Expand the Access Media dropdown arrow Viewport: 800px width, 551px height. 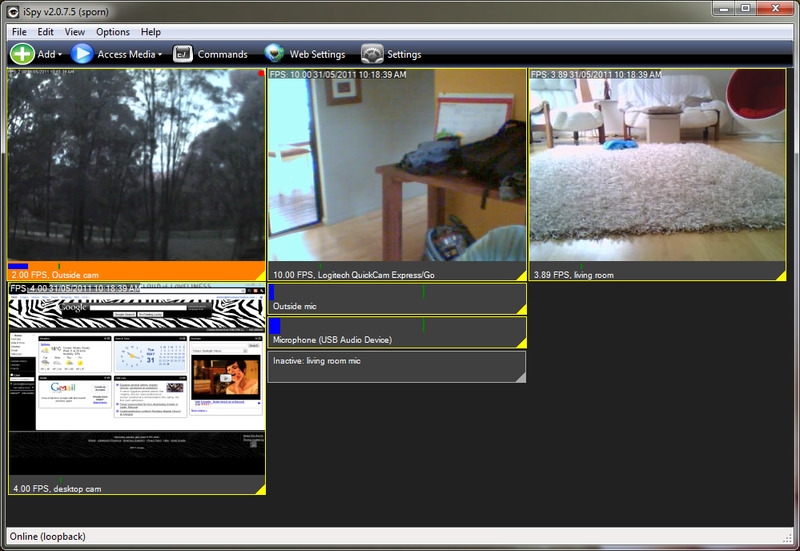point(160,55)
